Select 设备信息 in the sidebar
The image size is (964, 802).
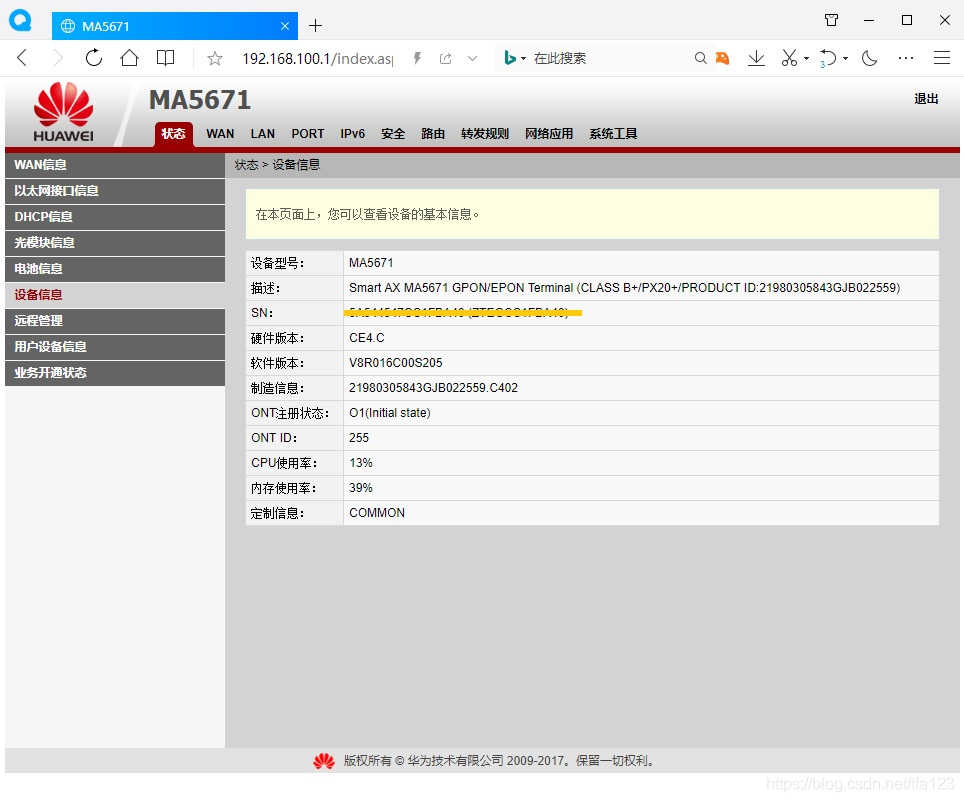click(115, 295)
